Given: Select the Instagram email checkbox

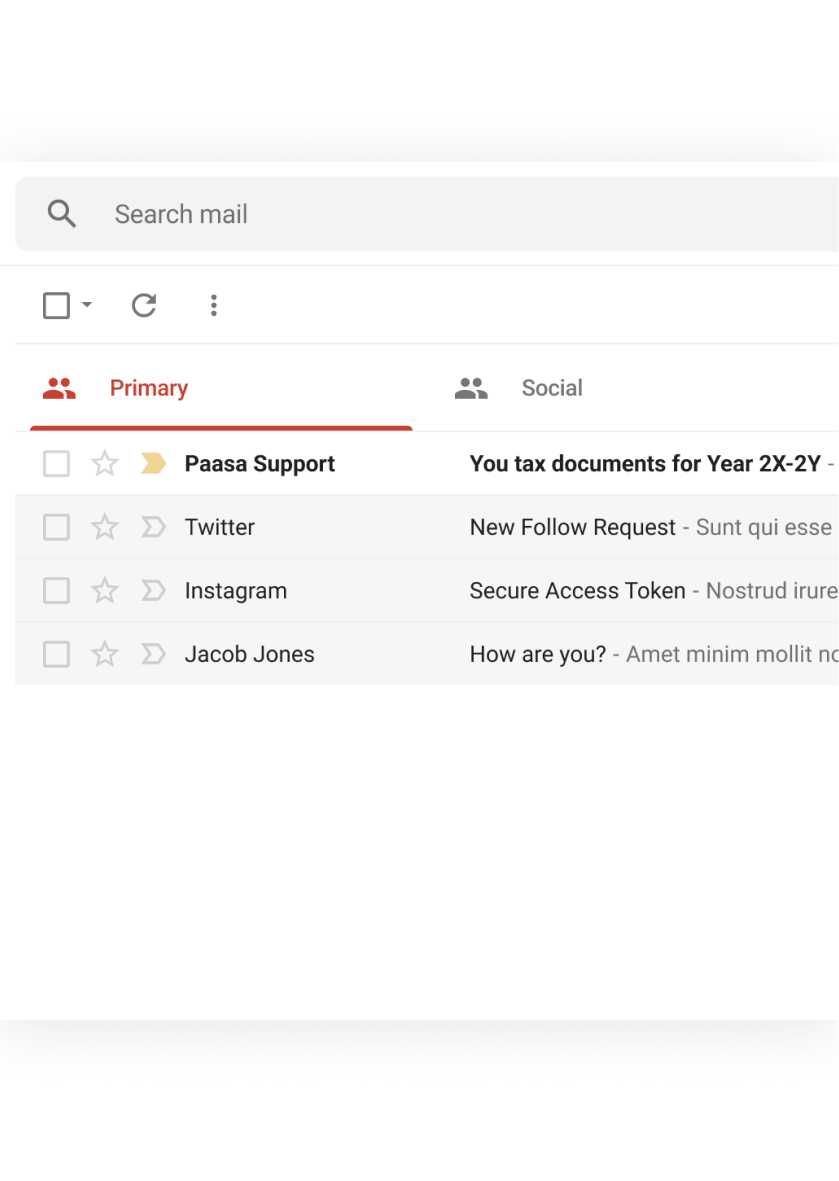Looking at the screenshot, I should (x=56, y=590).
